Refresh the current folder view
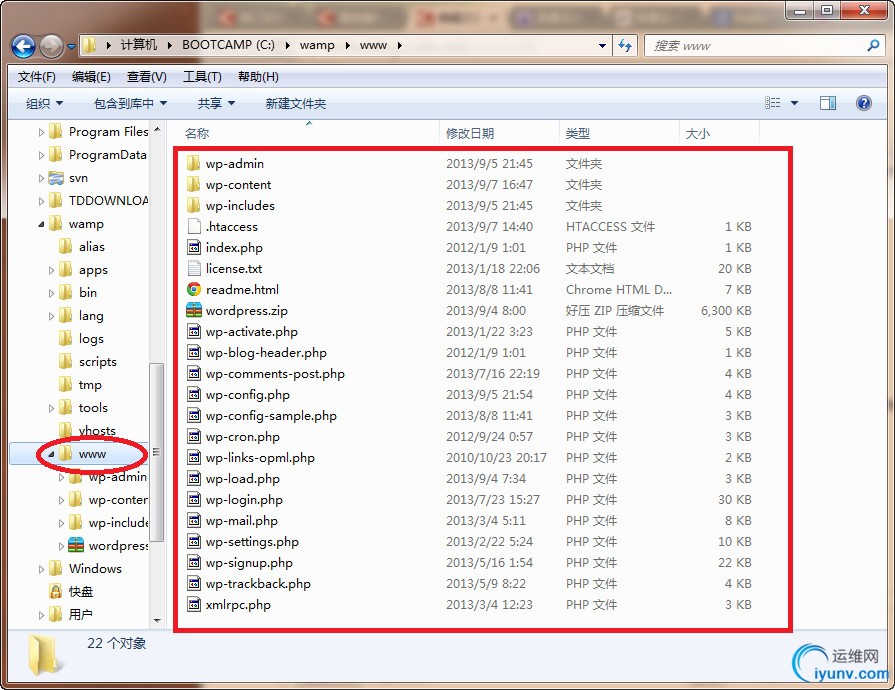The image size is (895, 690). coord(625,46)
